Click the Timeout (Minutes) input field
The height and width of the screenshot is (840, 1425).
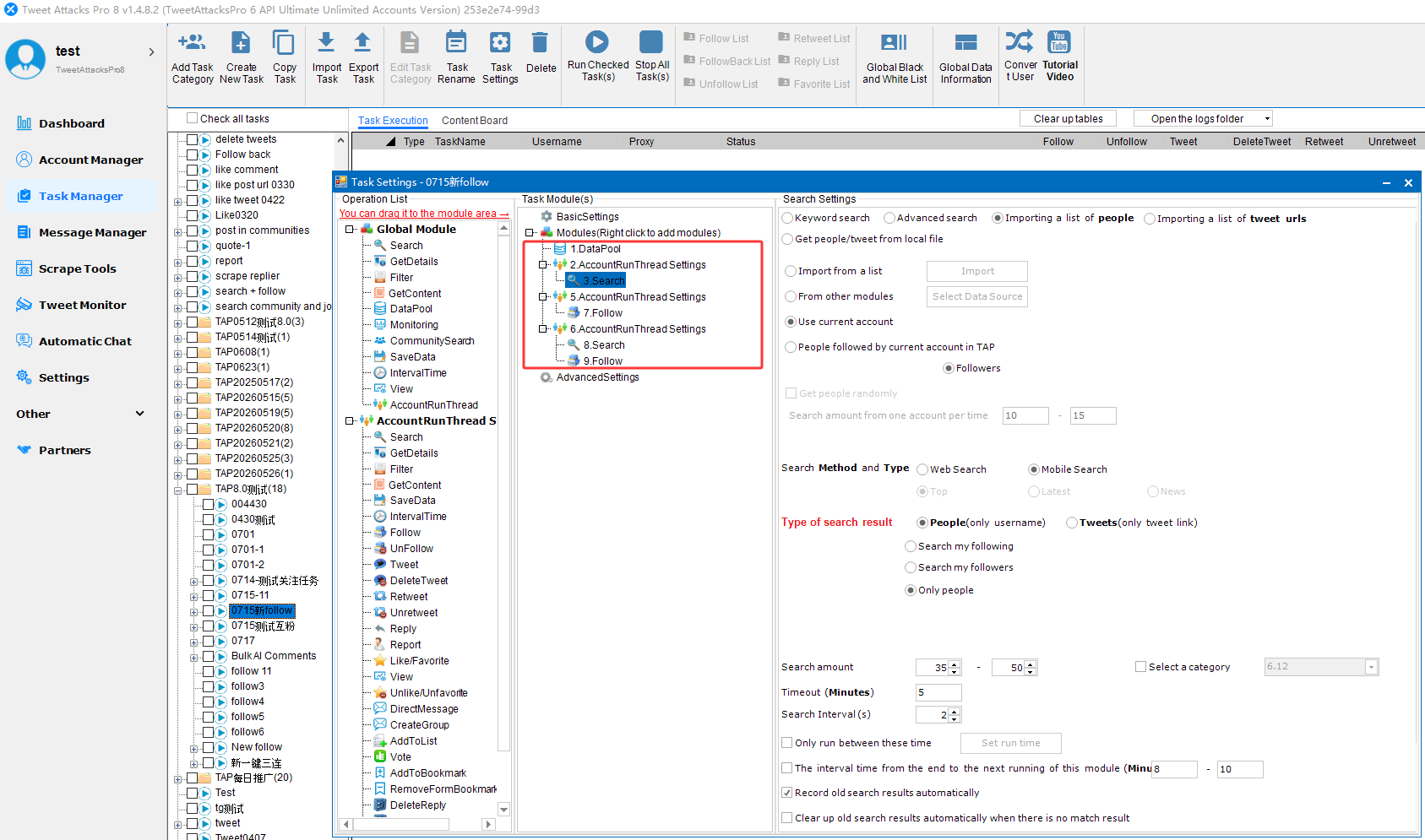[938, 692]
